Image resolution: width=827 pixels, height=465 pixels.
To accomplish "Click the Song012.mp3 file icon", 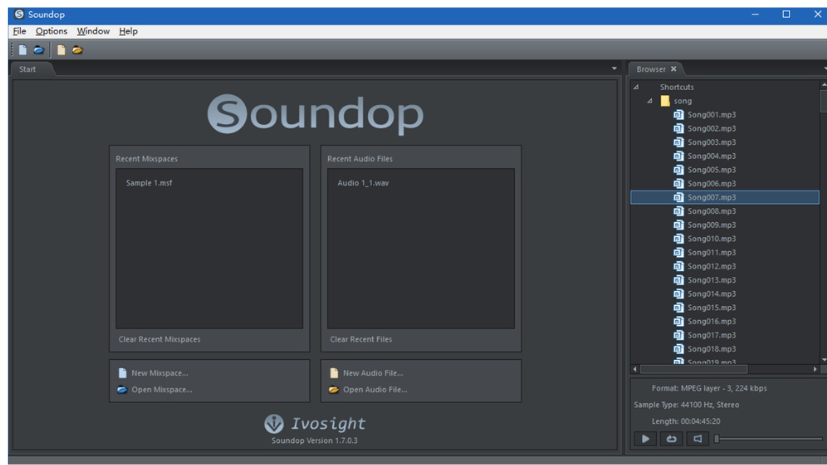I will click(678, 266).
